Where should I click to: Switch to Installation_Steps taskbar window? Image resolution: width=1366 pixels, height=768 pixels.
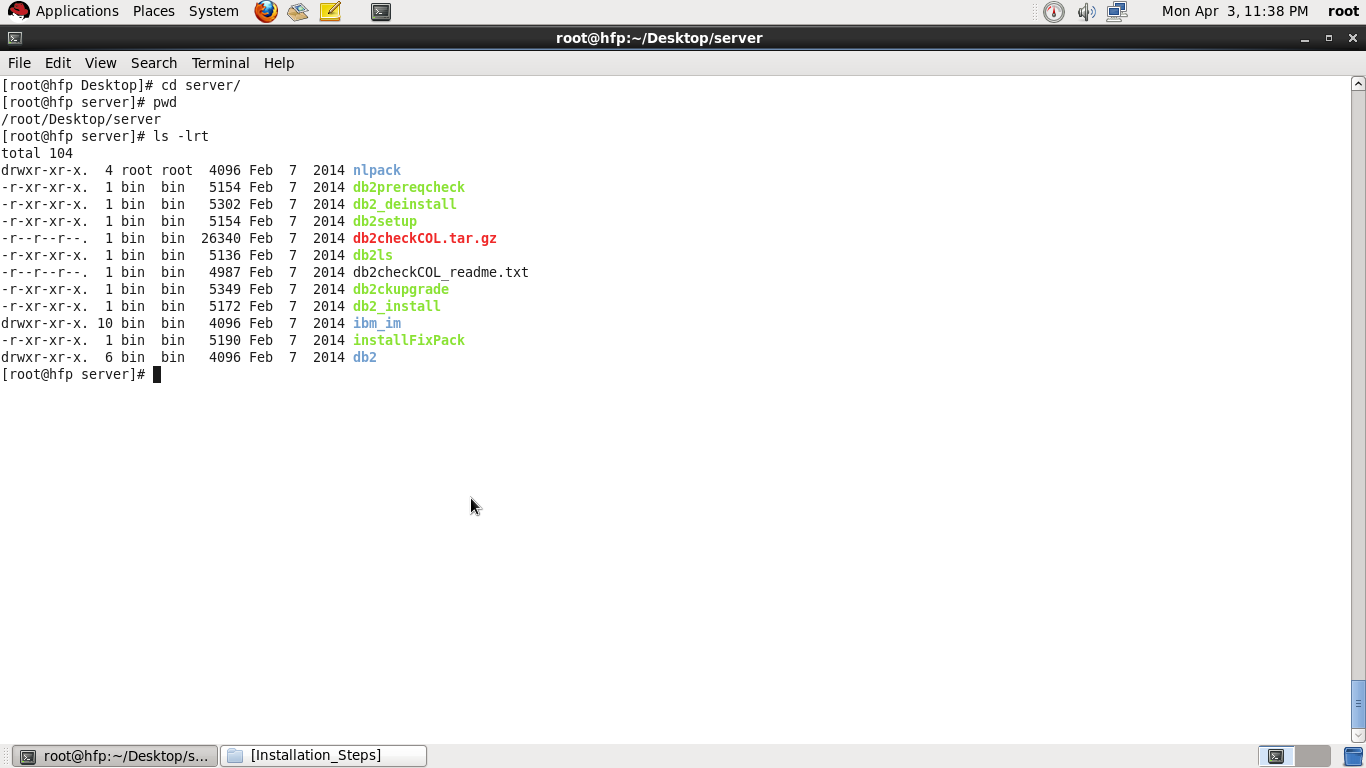point(323,756)
